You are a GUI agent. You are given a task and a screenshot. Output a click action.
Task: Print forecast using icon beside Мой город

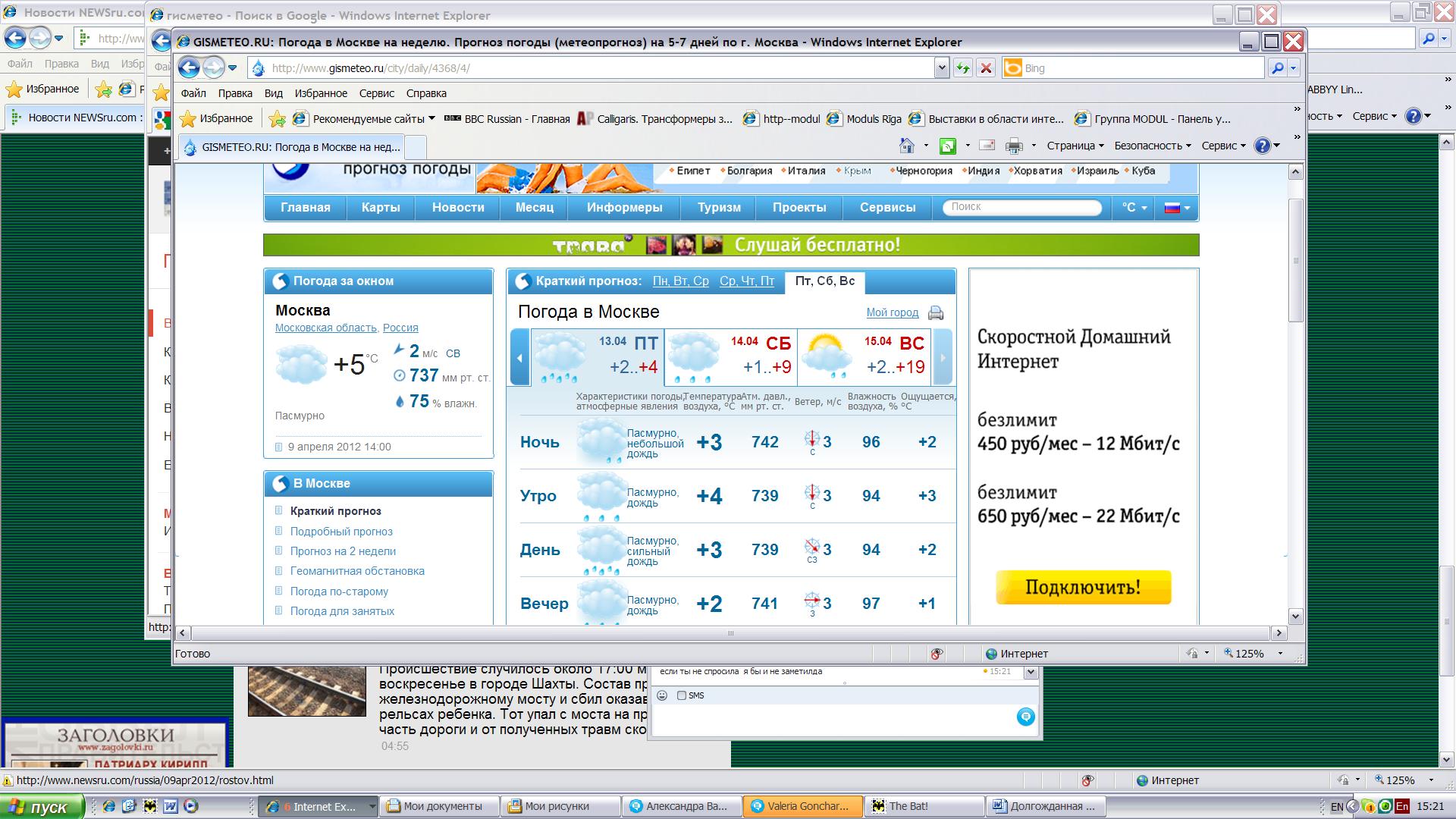(x=936, y=312)
